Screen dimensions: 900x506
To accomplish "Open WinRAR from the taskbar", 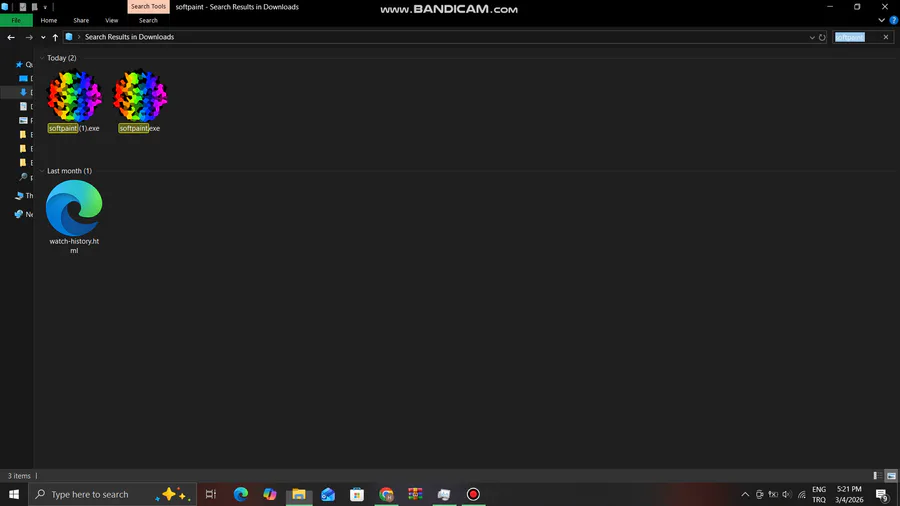I will (415, 494).
